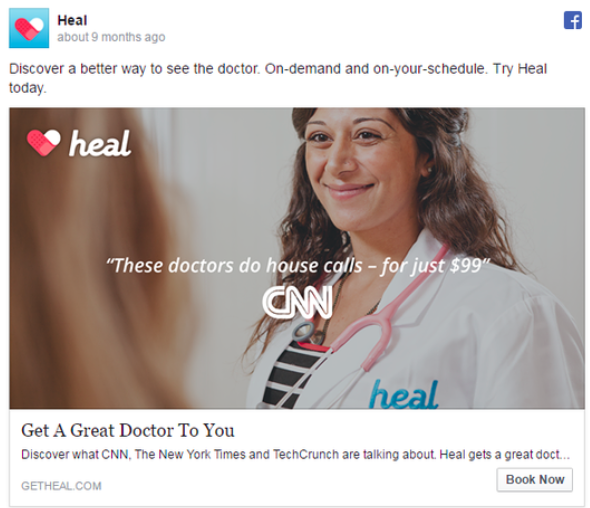This screenshot has height=508, width=590.
Task: Click the white 'heal' wordmark in image
Action: coord(100,143)
